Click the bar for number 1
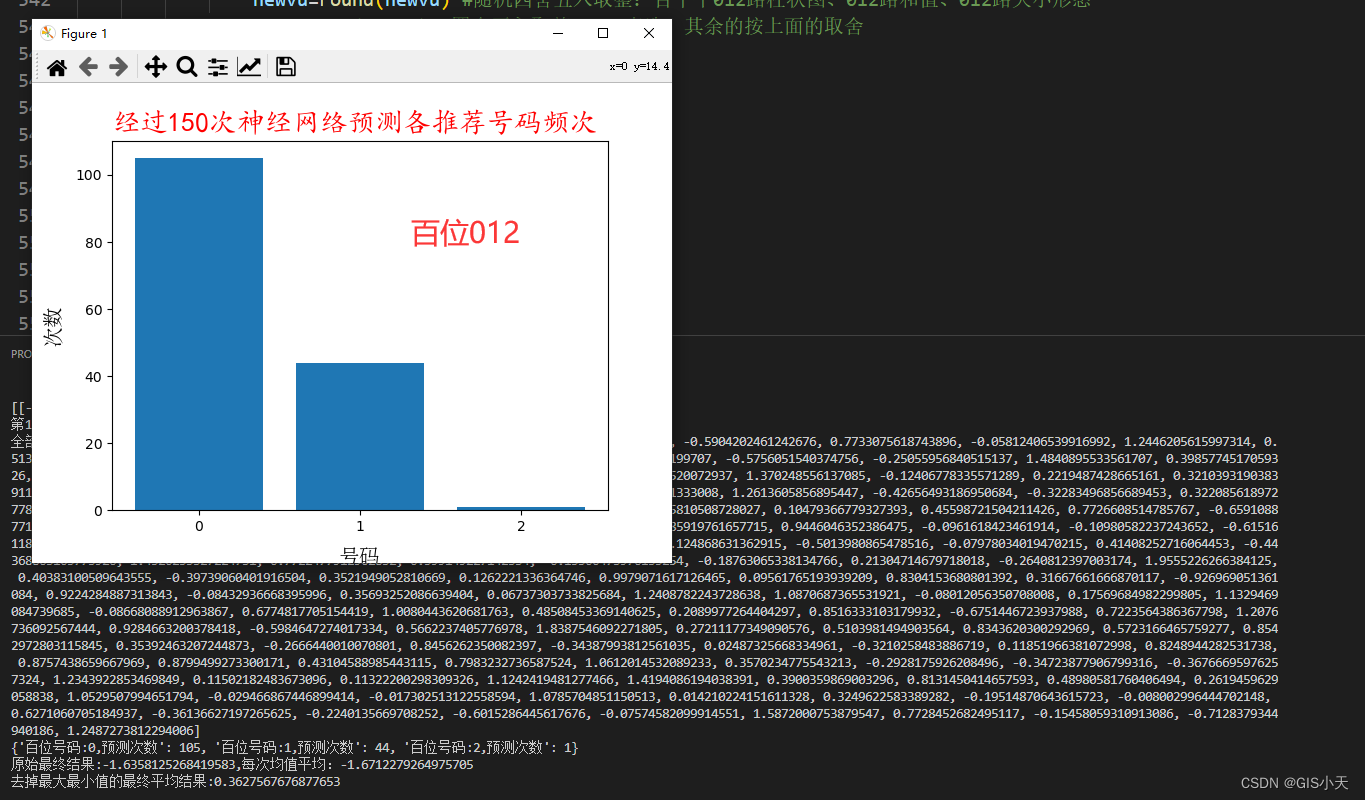 click(x=360, y=436)
